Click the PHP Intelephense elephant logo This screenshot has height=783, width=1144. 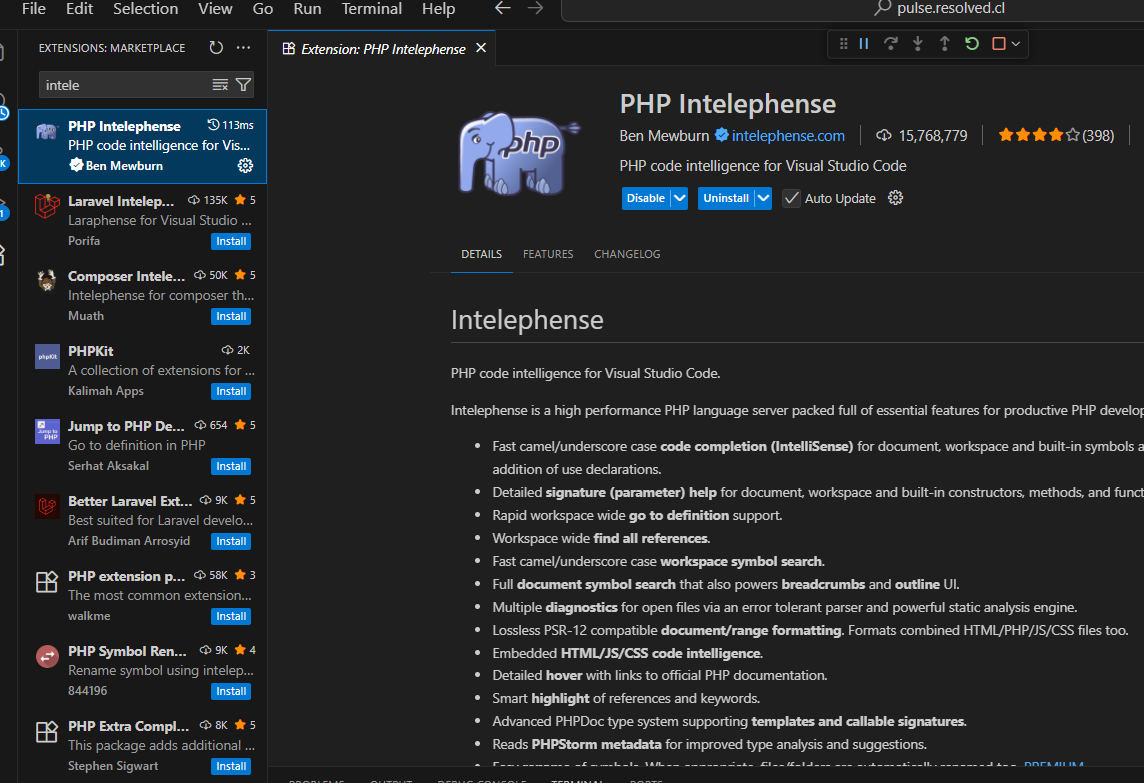(x=519, y=153)
